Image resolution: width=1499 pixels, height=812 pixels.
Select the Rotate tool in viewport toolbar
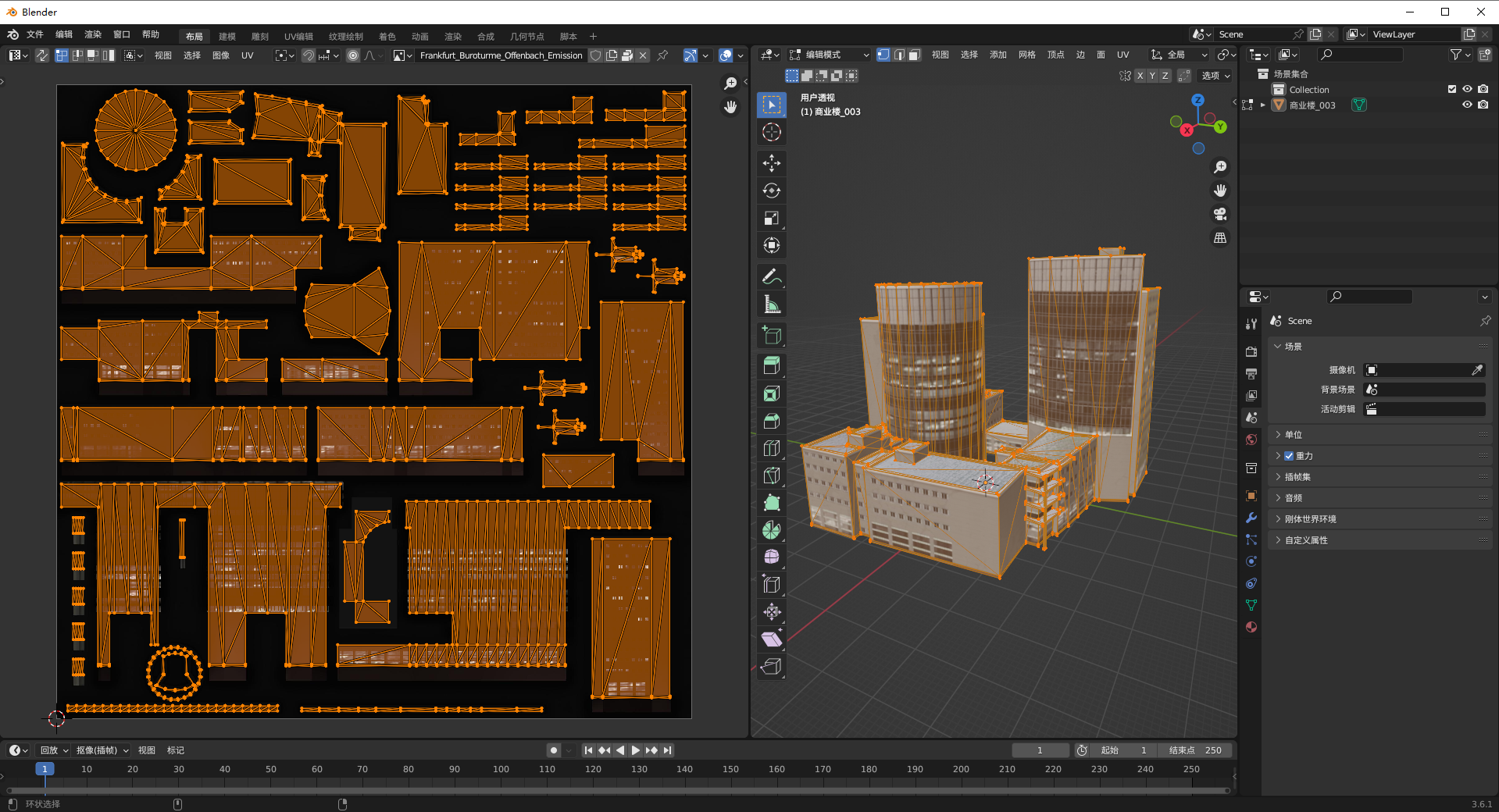(x=771, y=191)
